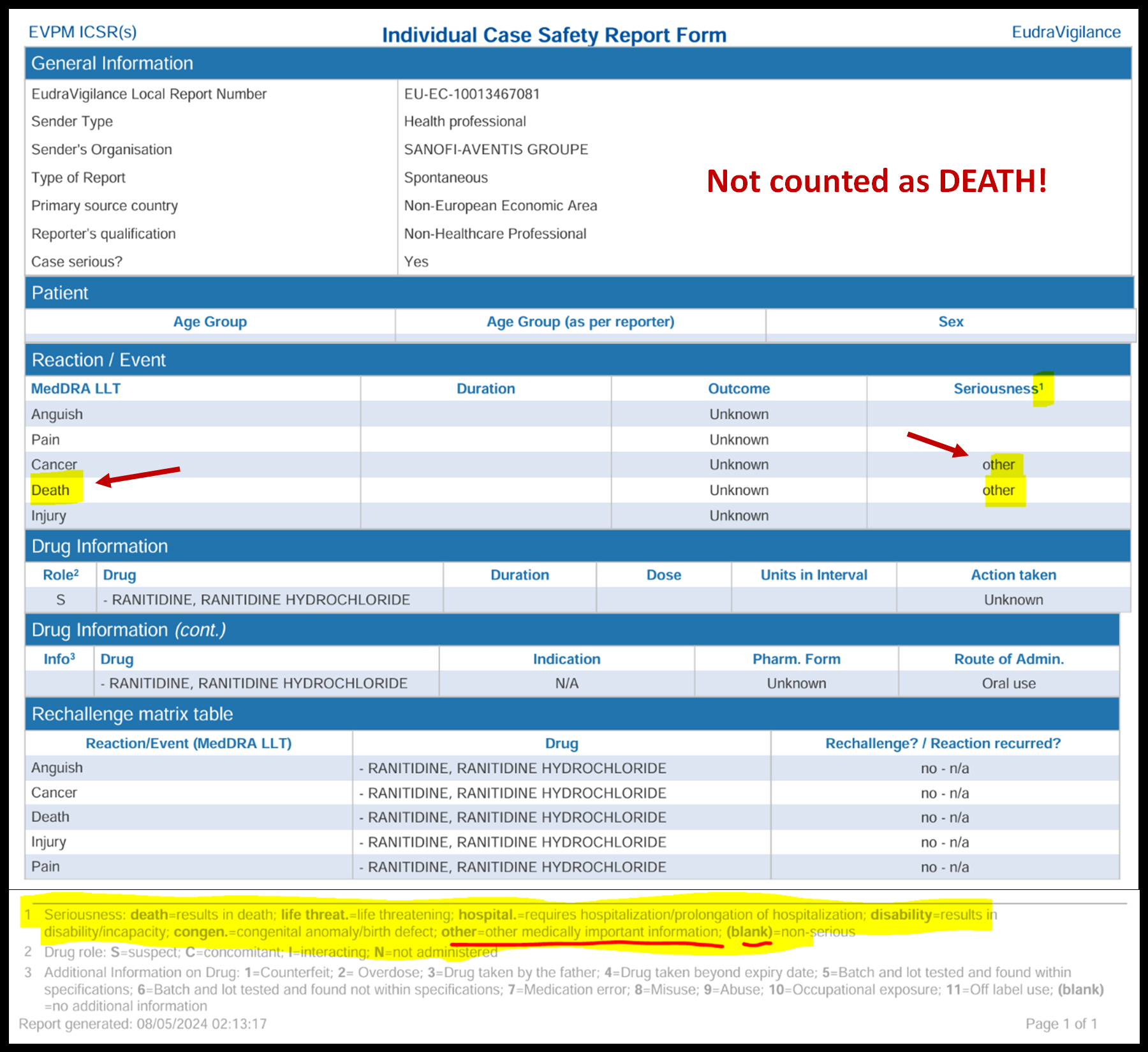The height and width of the screenshot is (1052, 1148).
Task: Click the Reaction / Event section header
Action: pyautogui.click(x=578, y=360)
